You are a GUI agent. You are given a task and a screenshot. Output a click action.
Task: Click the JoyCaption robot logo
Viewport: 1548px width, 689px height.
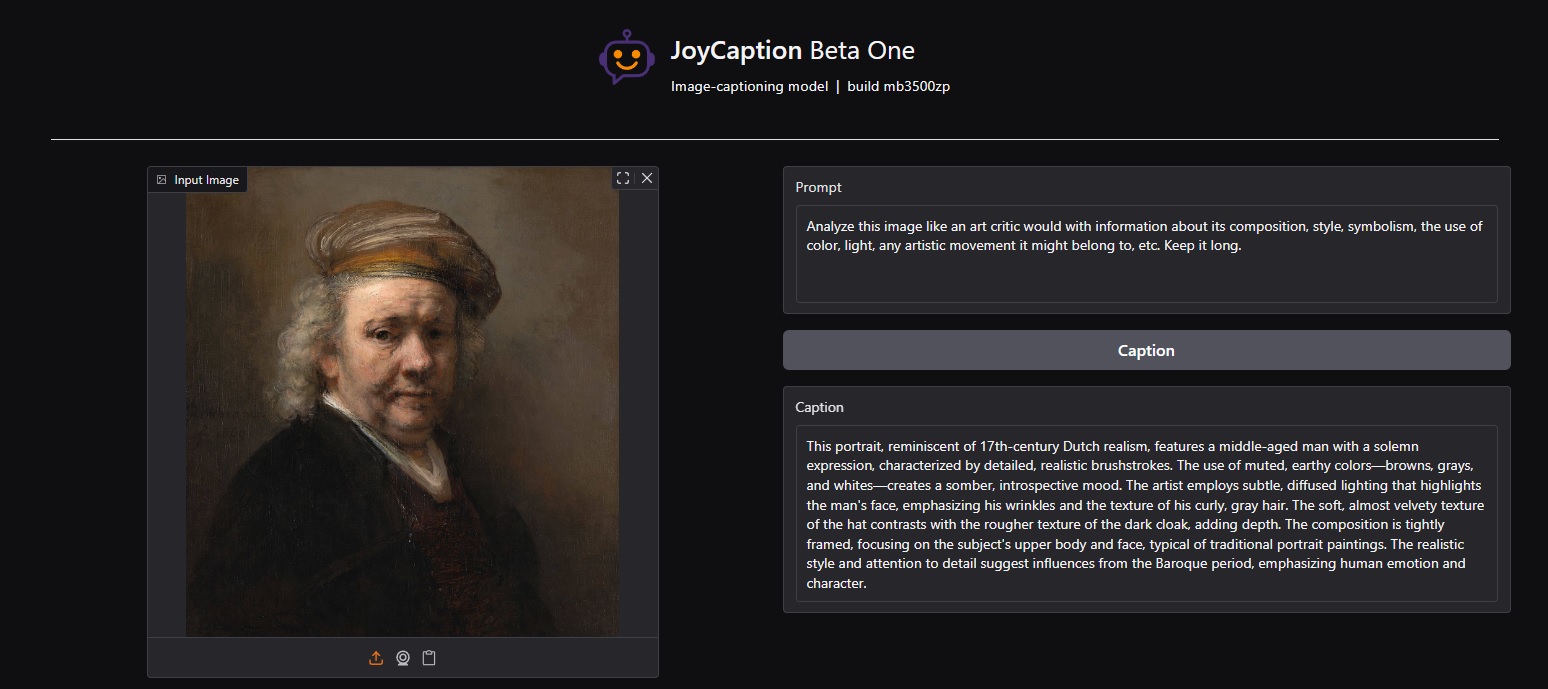(626, 57)
